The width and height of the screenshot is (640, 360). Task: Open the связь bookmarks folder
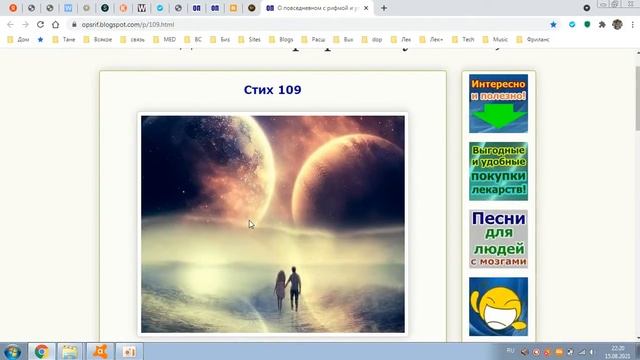133,40
